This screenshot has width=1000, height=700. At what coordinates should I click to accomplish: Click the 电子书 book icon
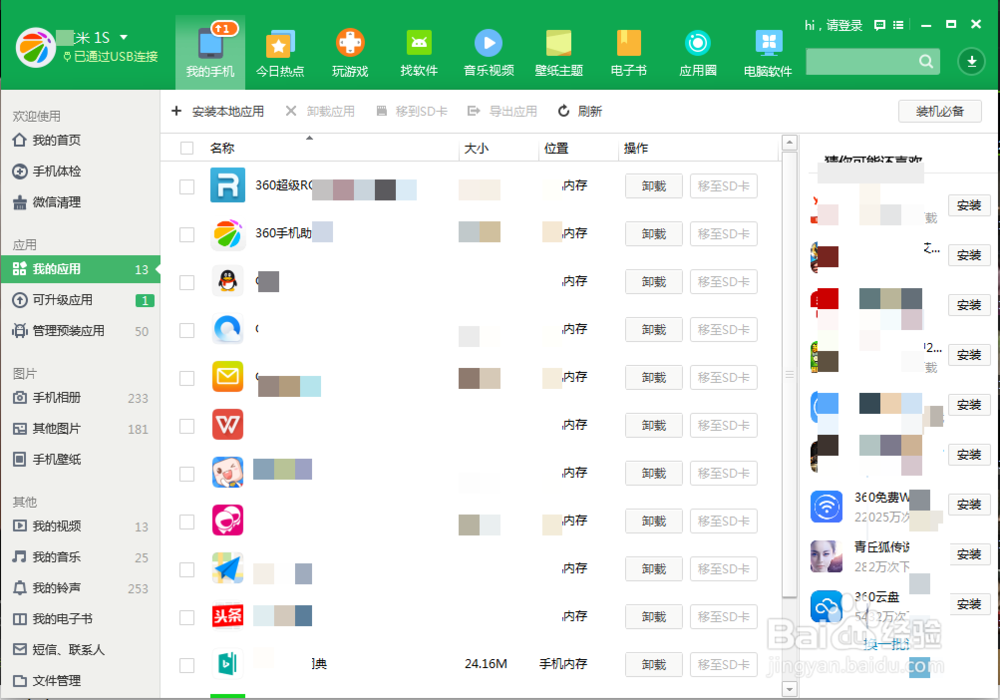pyautogui.click(x=629, y=43)
